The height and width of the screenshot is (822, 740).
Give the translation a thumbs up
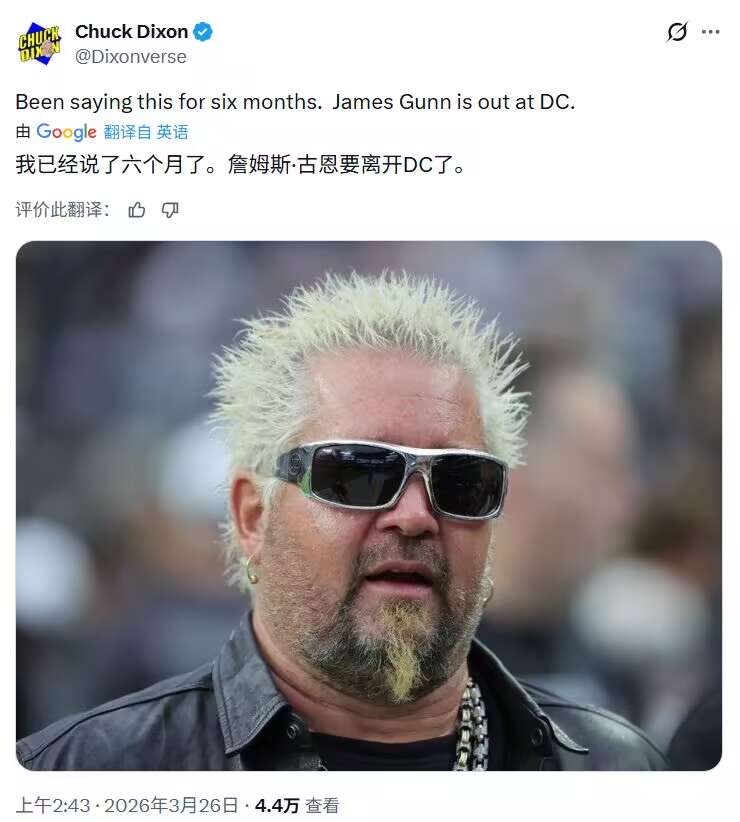pos(137,210)
